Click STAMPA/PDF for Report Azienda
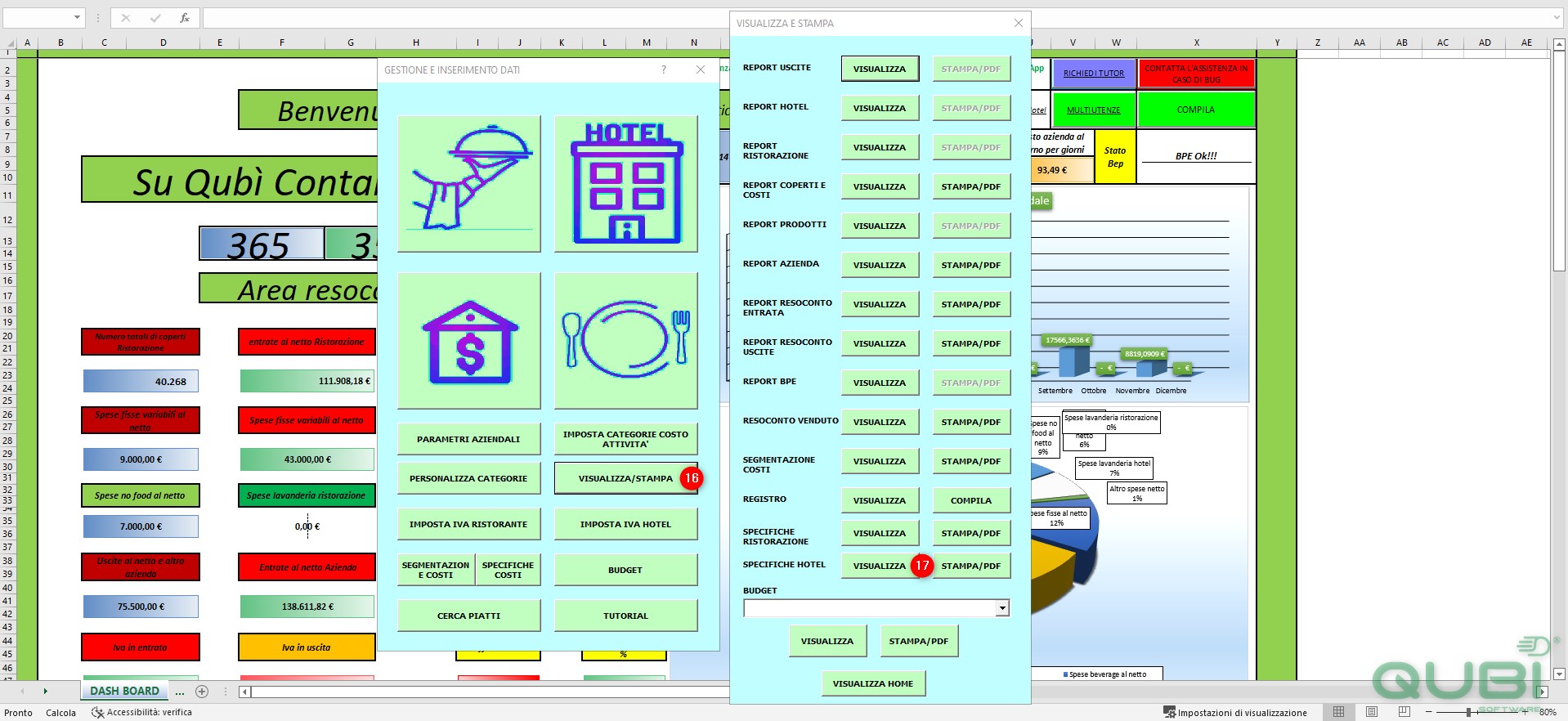 point(971,265)
